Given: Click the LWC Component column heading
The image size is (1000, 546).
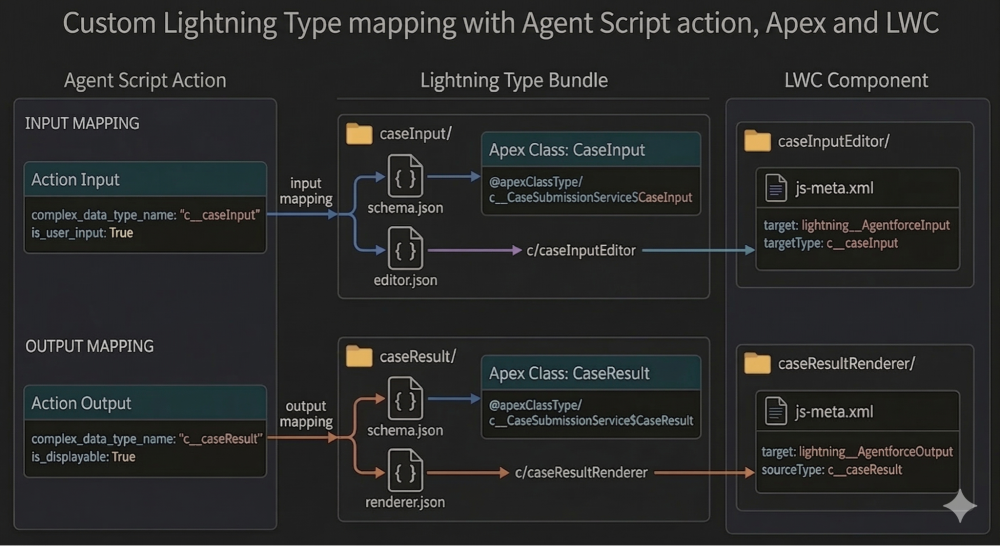Looking at the screenshot, I should tap(856, 80).
